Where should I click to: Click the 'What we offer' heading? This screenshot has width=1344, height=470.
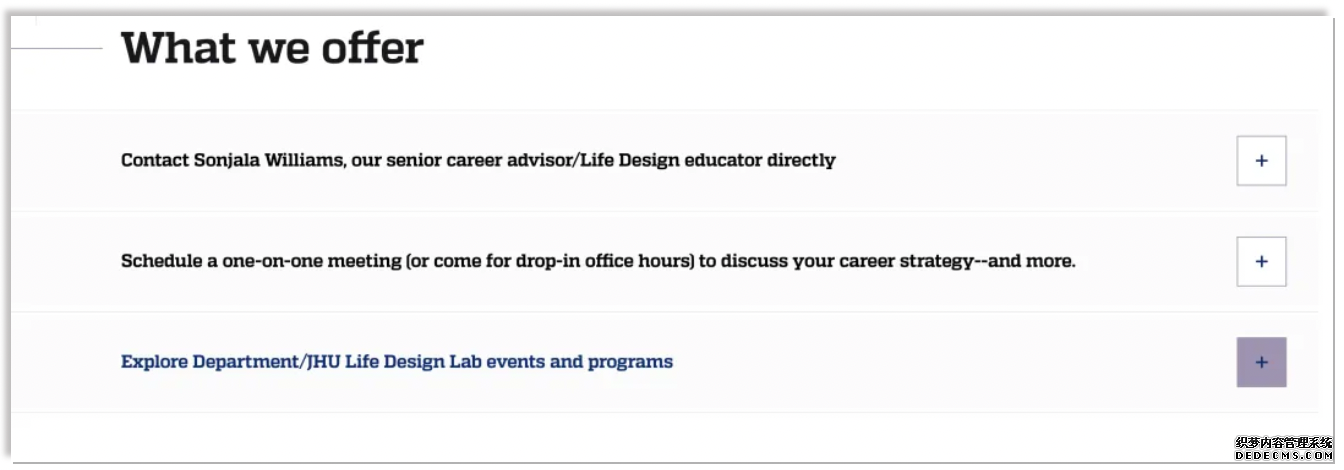[272, 48]
